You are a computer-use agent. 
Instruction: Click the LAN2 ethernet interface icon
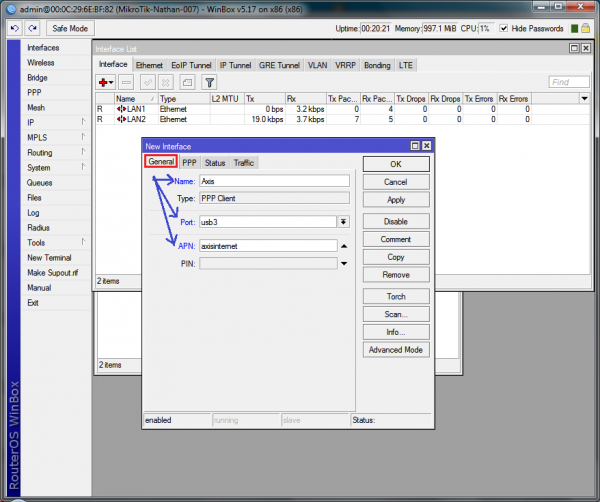pyautogui.click(x=121, y=119)
